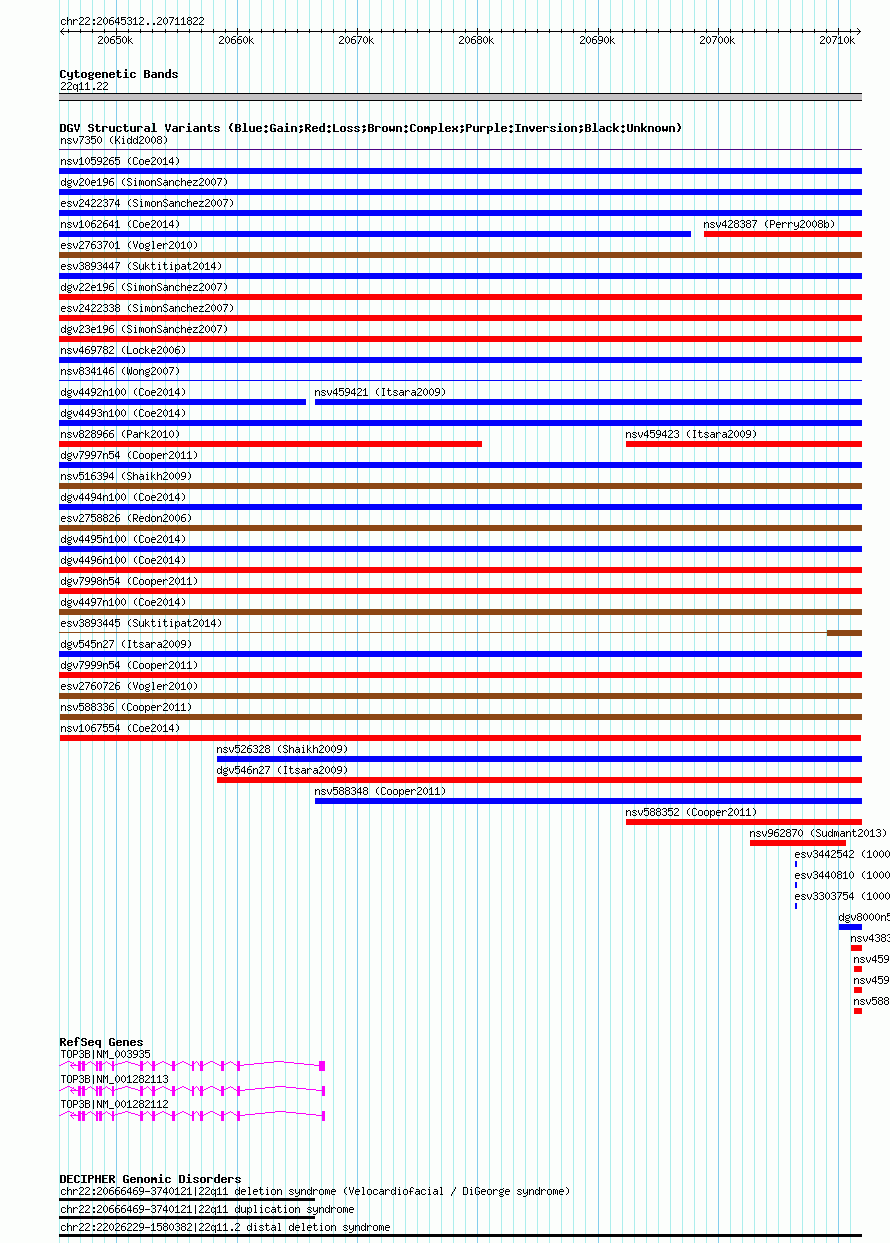Screen dimensions: 890x1243
Task: Click the dgv7997n54 (Cooper2011) label
Action: click(129, 455)
